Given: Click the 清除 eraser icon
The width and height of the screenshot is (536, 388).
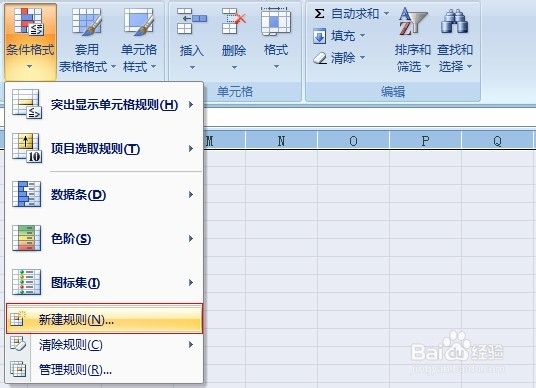Looking at the screenshot, I should coord(320,58).
